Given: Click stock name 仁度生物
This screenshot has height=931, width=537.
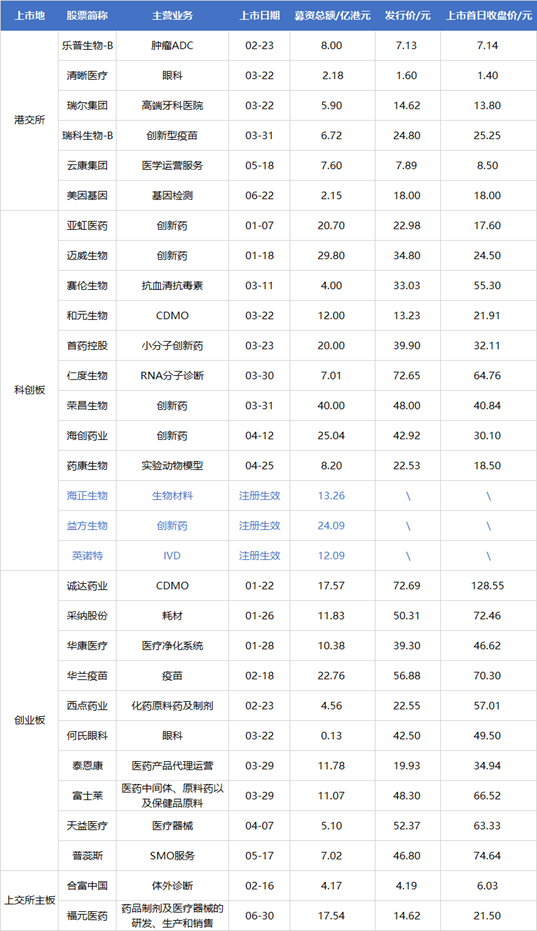Looking at the screenshot, I should [87, 376].
